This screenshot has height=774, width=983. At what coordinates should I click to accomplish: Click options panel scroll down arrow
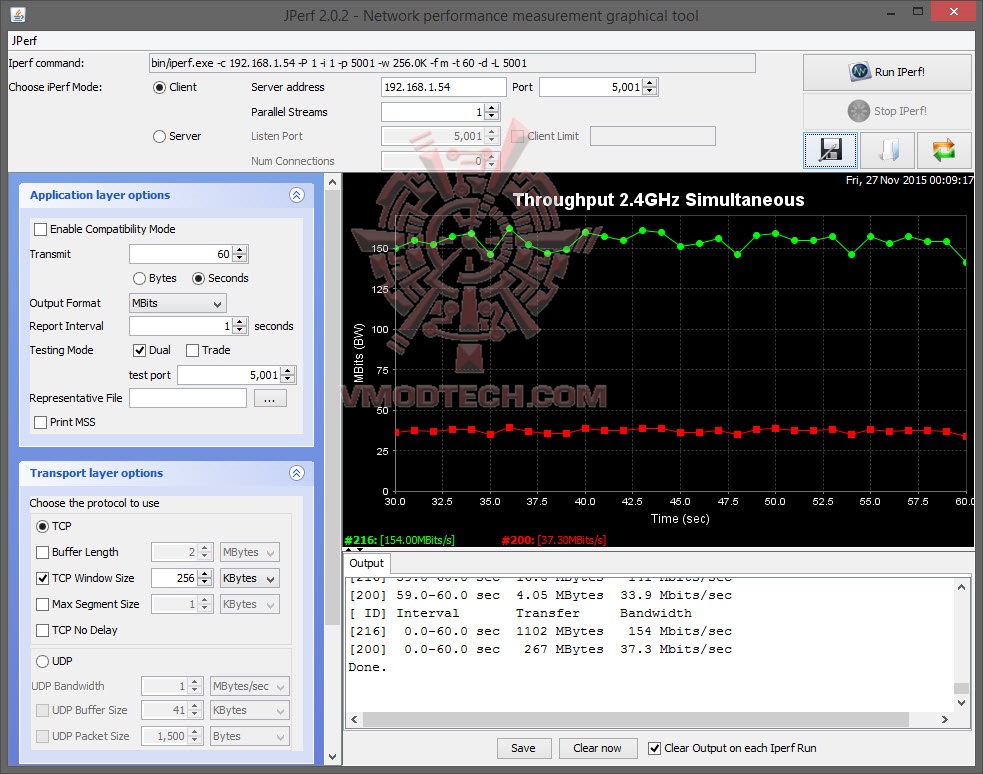coord(332,757)
